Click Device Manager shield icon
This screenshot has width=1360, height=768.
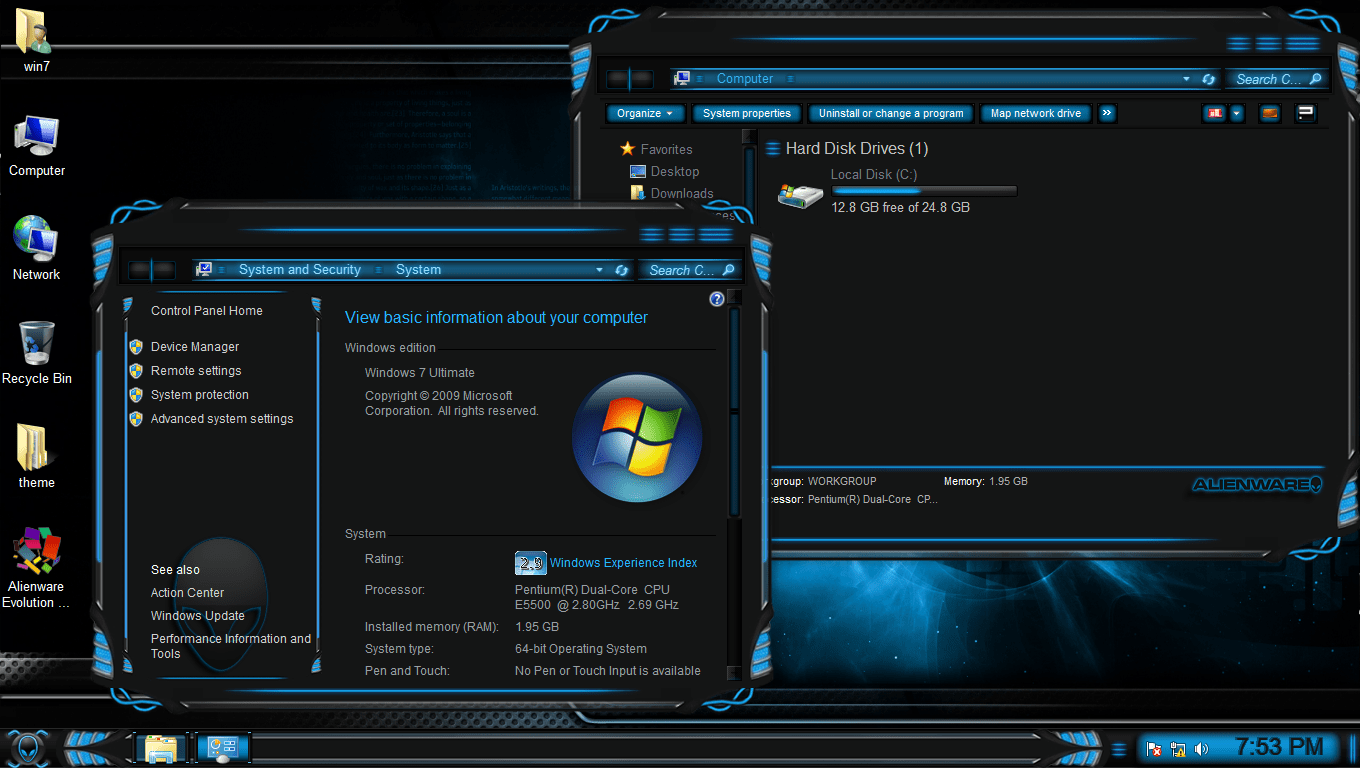(136, 347)
